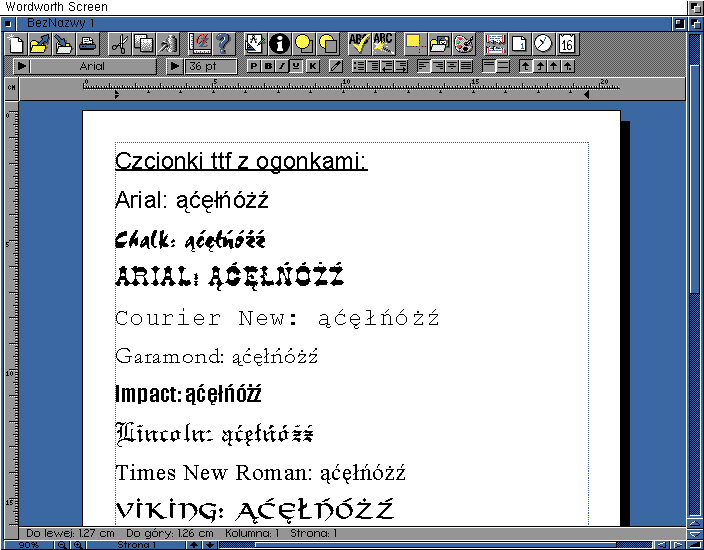Image resolution: width=704 pixels, height=550 pixels.
Task: Insert page break icon
Action: (496, 44)
